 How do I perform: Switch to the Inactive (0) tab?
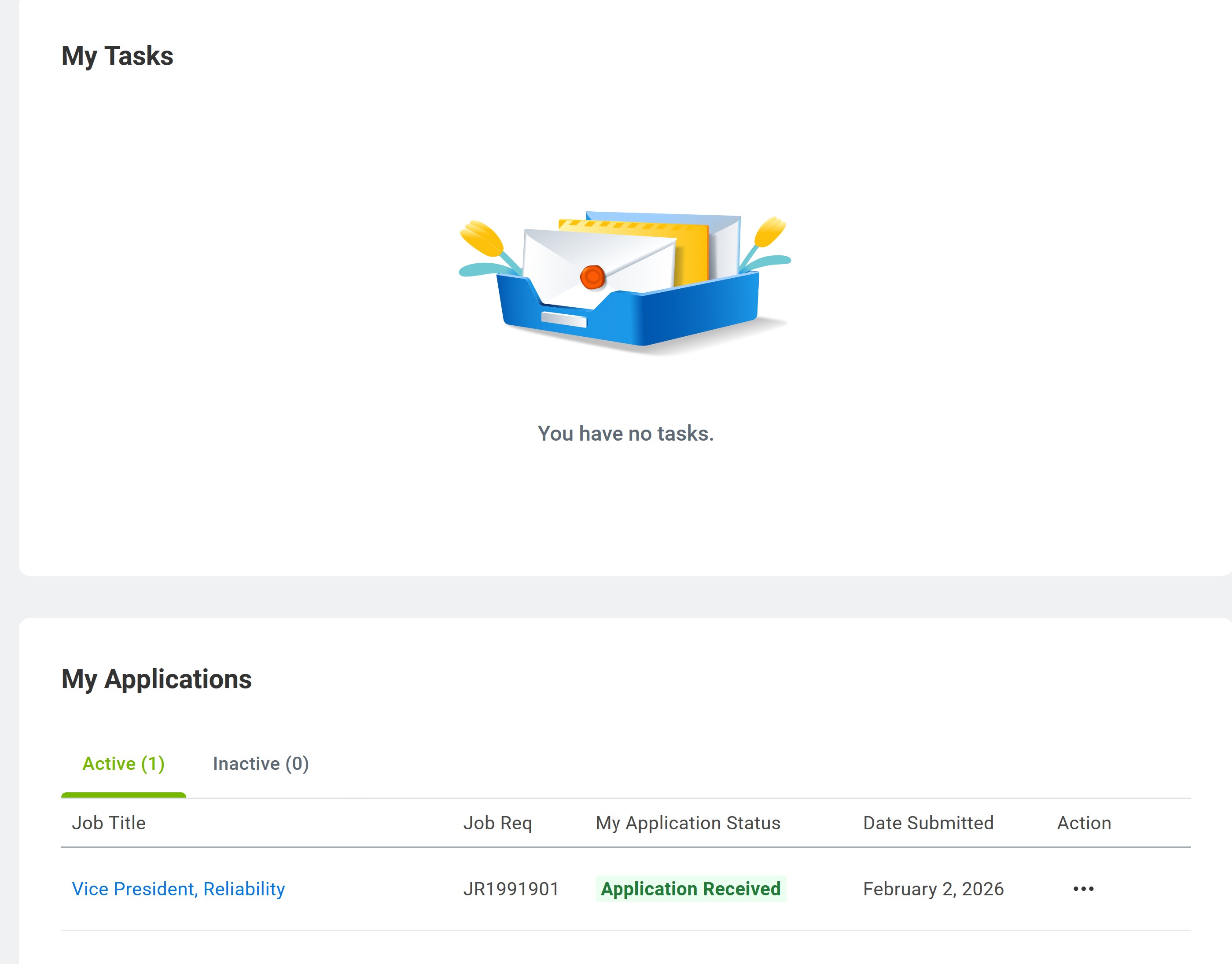pos(261,764)
